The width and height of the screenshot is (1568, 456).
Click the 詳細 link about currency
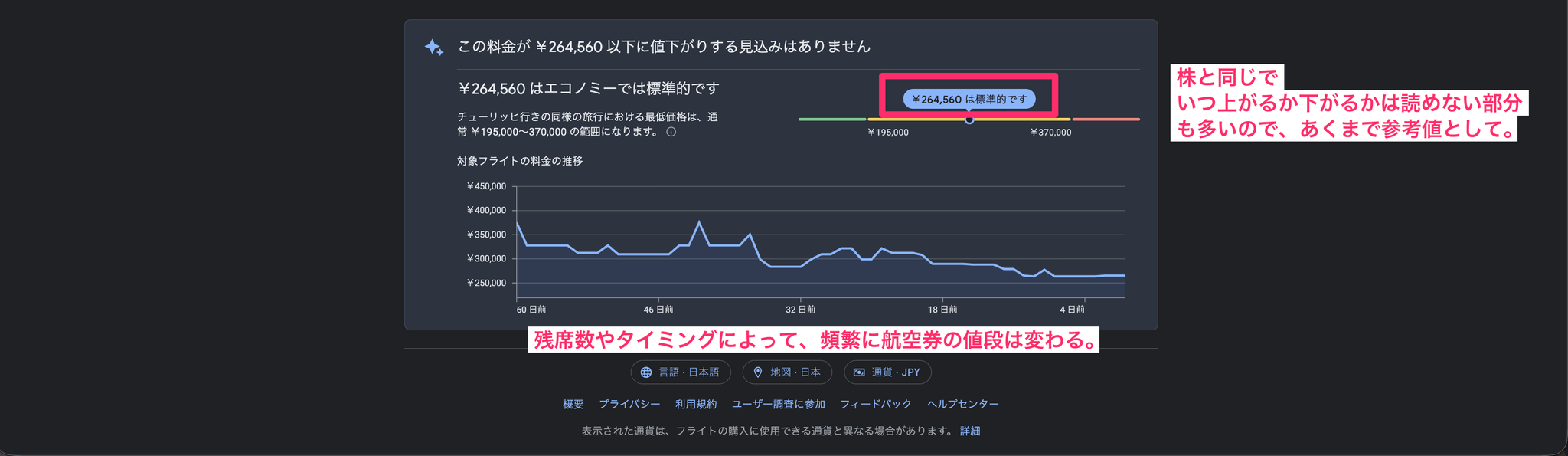(x=970, y=431)
